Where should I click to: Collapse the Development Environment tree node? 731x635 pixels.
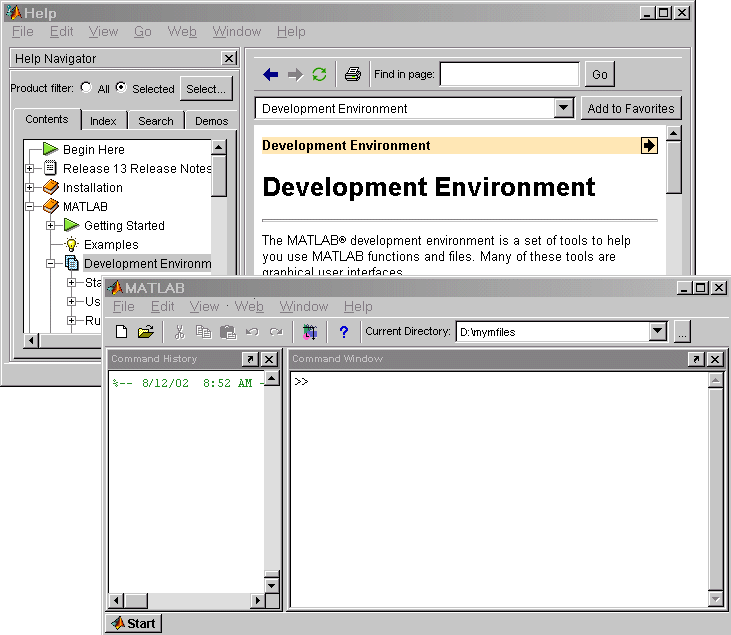pyautogui.click(x=51, y=264)
